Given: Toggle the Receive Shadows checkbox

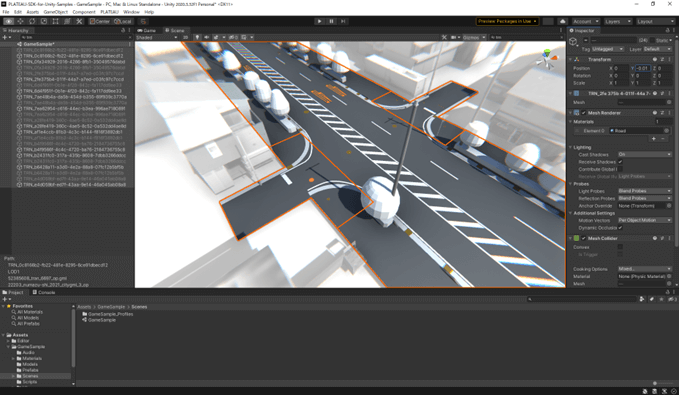Looking at the screenshot, I should (x=620, y=162).
